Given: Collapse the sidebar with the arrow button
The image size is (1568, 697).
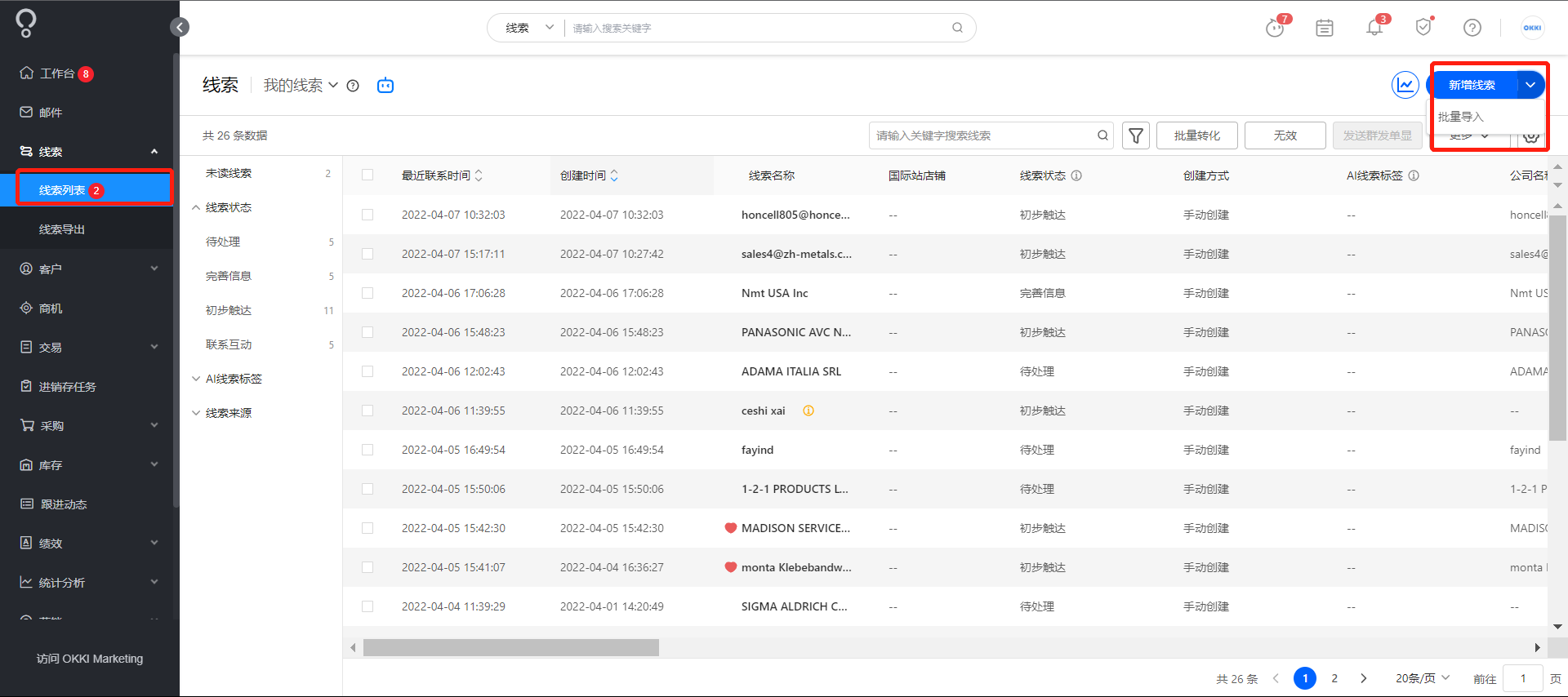Looking at the screenshot, I should [x=180, y=27].
